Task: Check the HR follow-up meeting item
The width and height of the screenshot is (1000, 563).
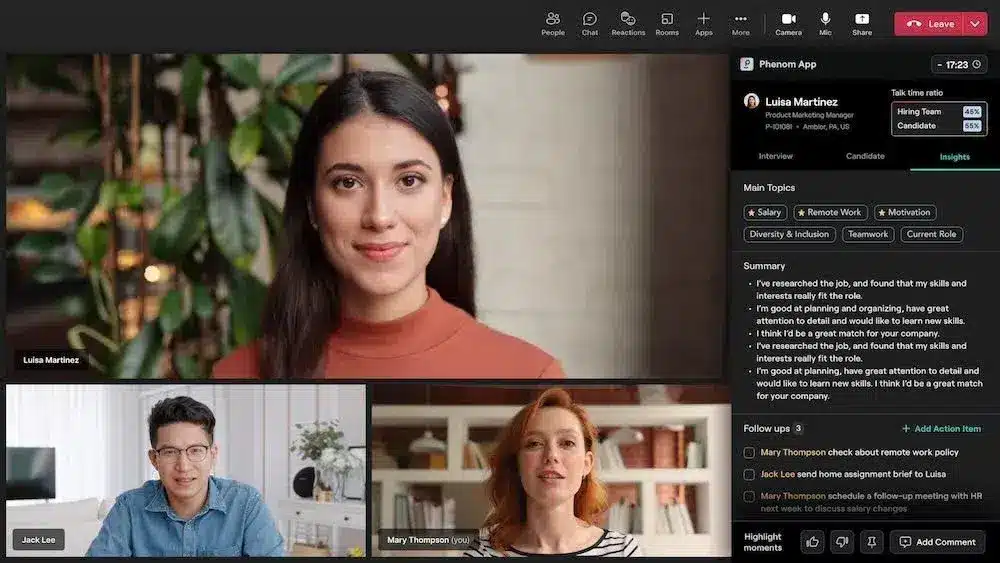Action: [x=749, y=496]
